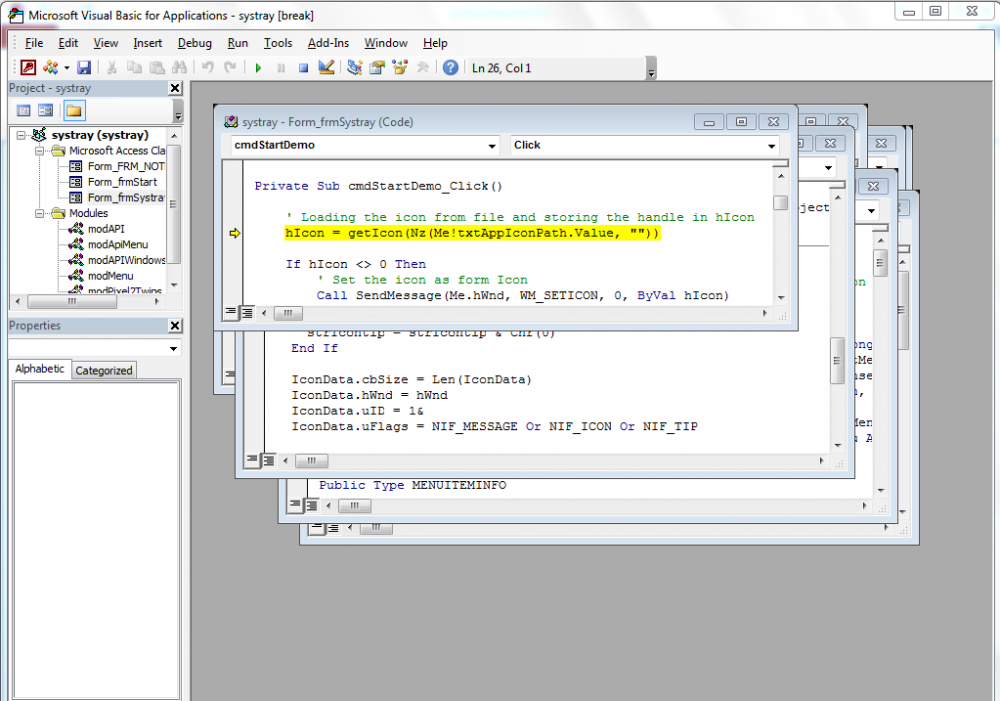1000x701 pixels.
Task: Close the Project panel with its X
Action: pos(175,88)
